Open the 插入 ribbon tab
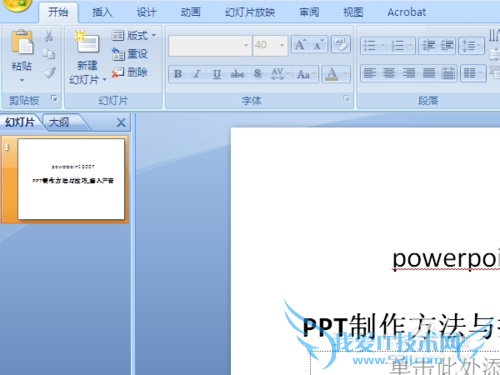The width and height of the screenshot is (500, 375). (x=102, y=12)
